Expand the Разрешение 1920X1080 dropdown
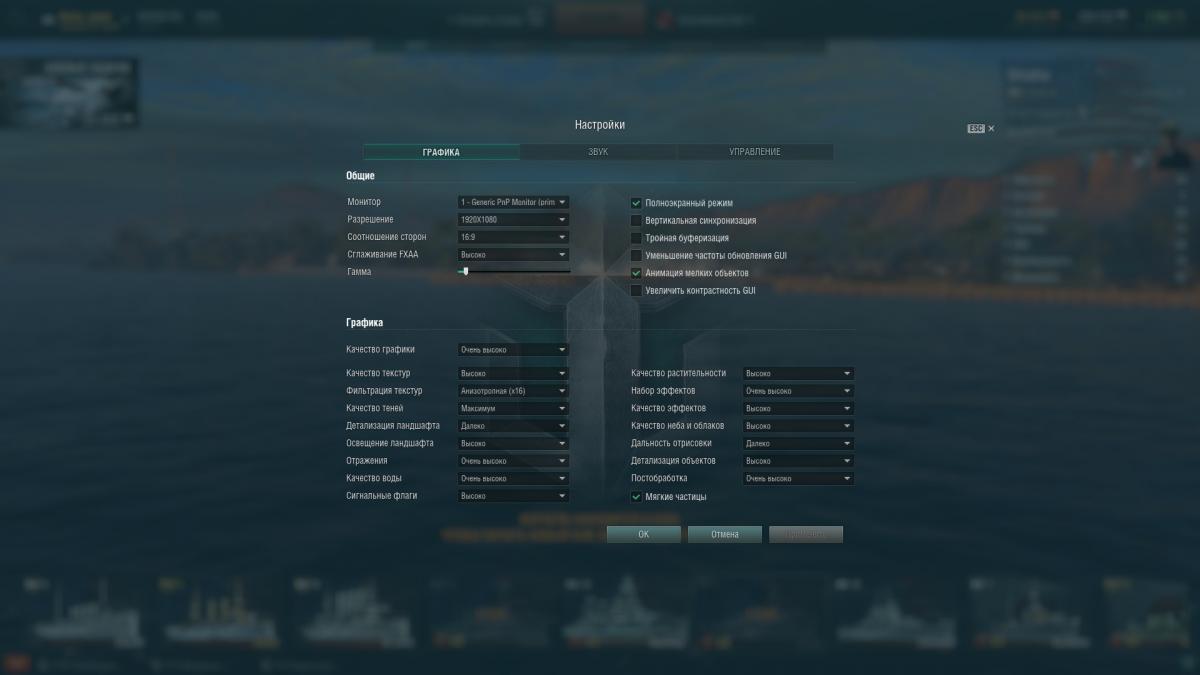The width and height of the screenshot is (1200, 675). tap(513, 220)
